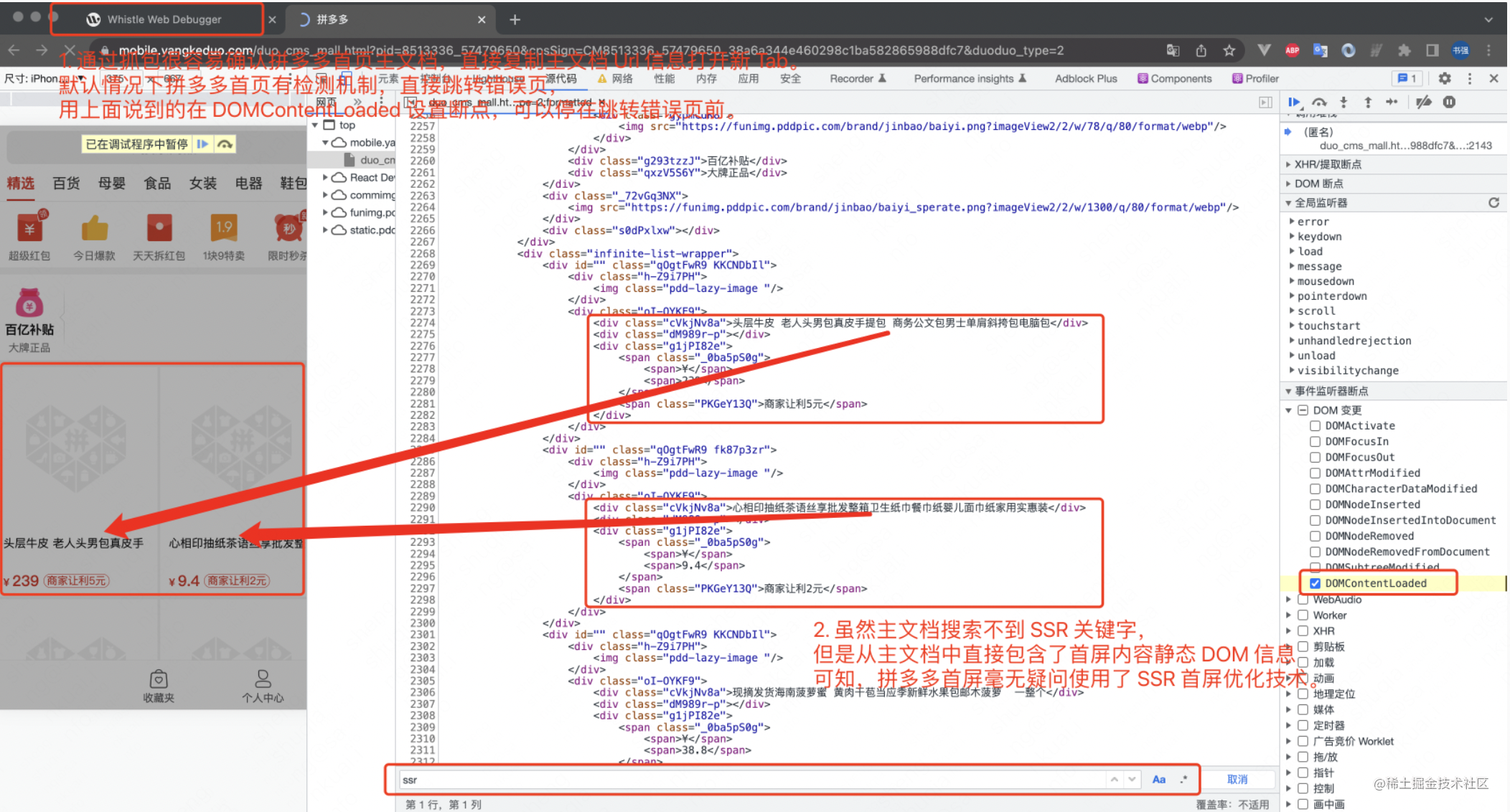Select 母婴 category on mobile page
Image resolution: width=1510 pixels, height=812 pixels.
[x=112, y=184]
